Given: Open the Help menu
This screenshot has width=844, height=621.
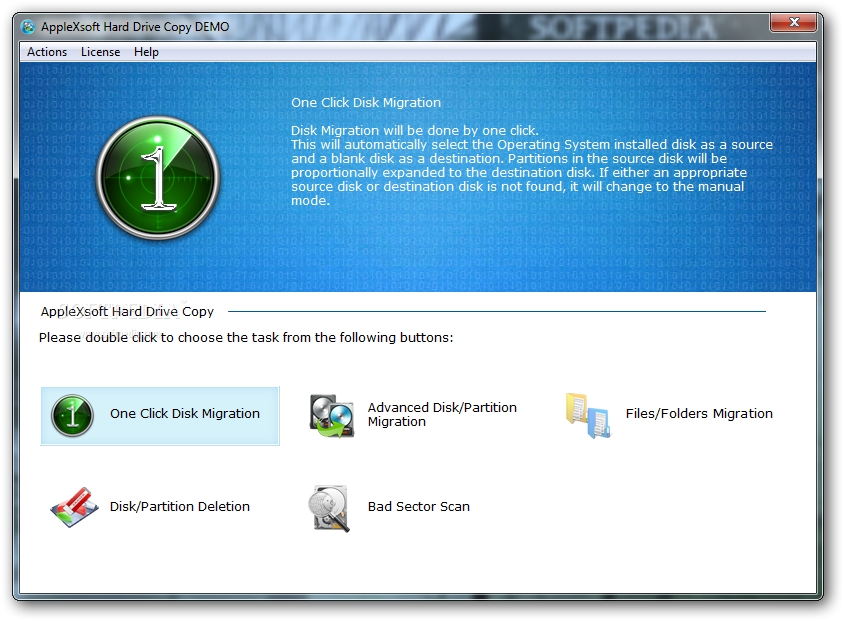Looking at the screenshot, I should [146, 52].
